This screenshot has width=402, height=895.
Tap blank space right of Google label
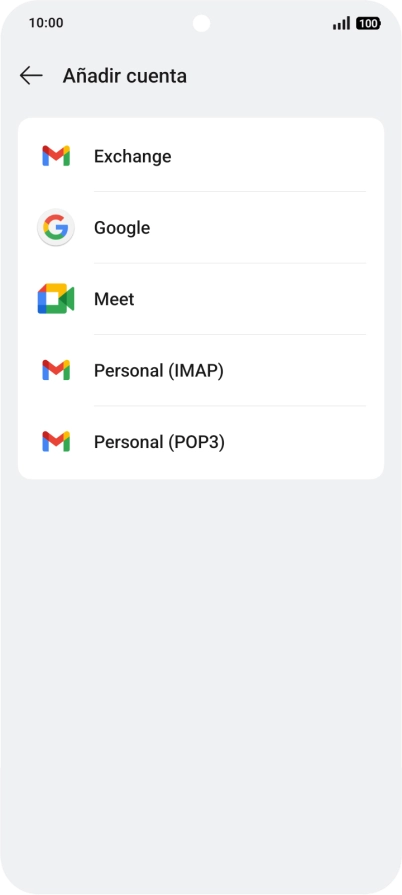coord(266,228)
